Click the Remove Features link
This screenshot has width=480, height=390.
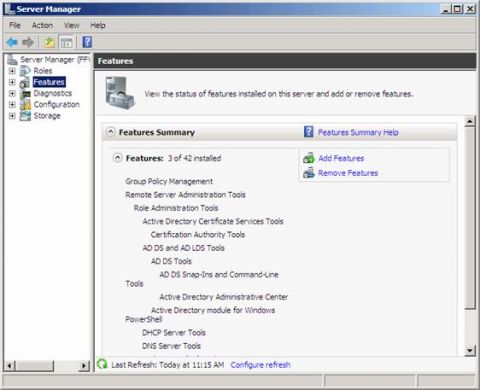[x=348, y=173]
